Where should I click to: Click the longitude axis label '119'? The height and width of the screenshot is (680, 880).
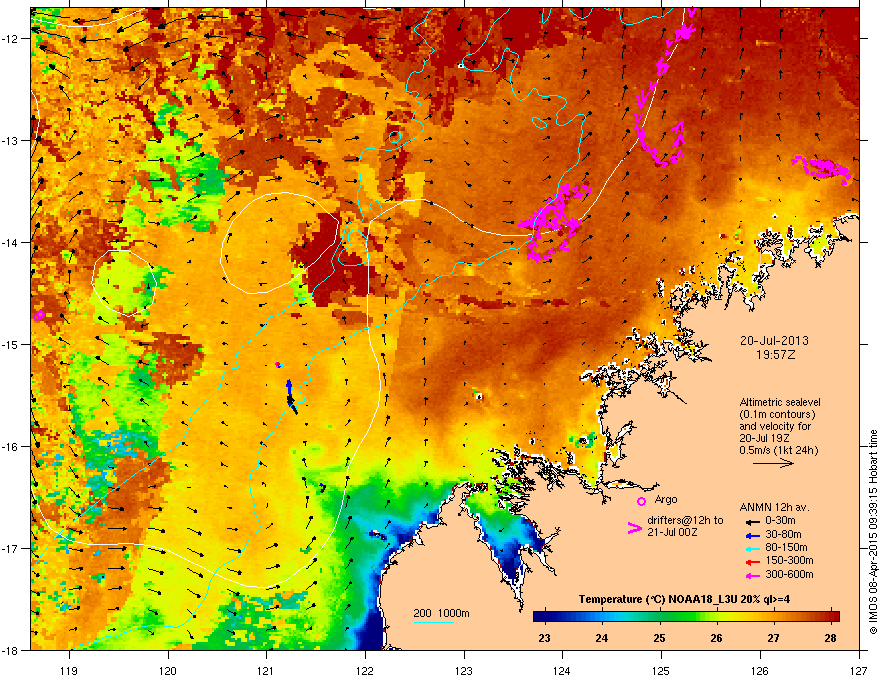(x=69, y=671)
